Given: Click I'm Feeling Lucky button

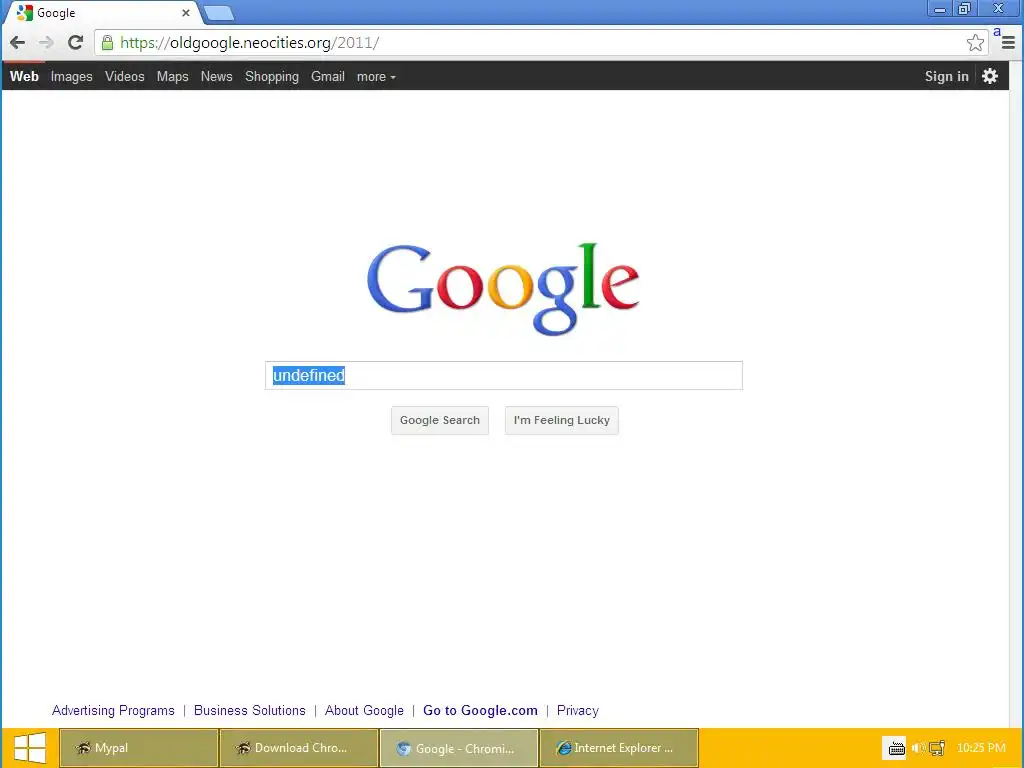Looking at the screenshot, I should (562, 420).
